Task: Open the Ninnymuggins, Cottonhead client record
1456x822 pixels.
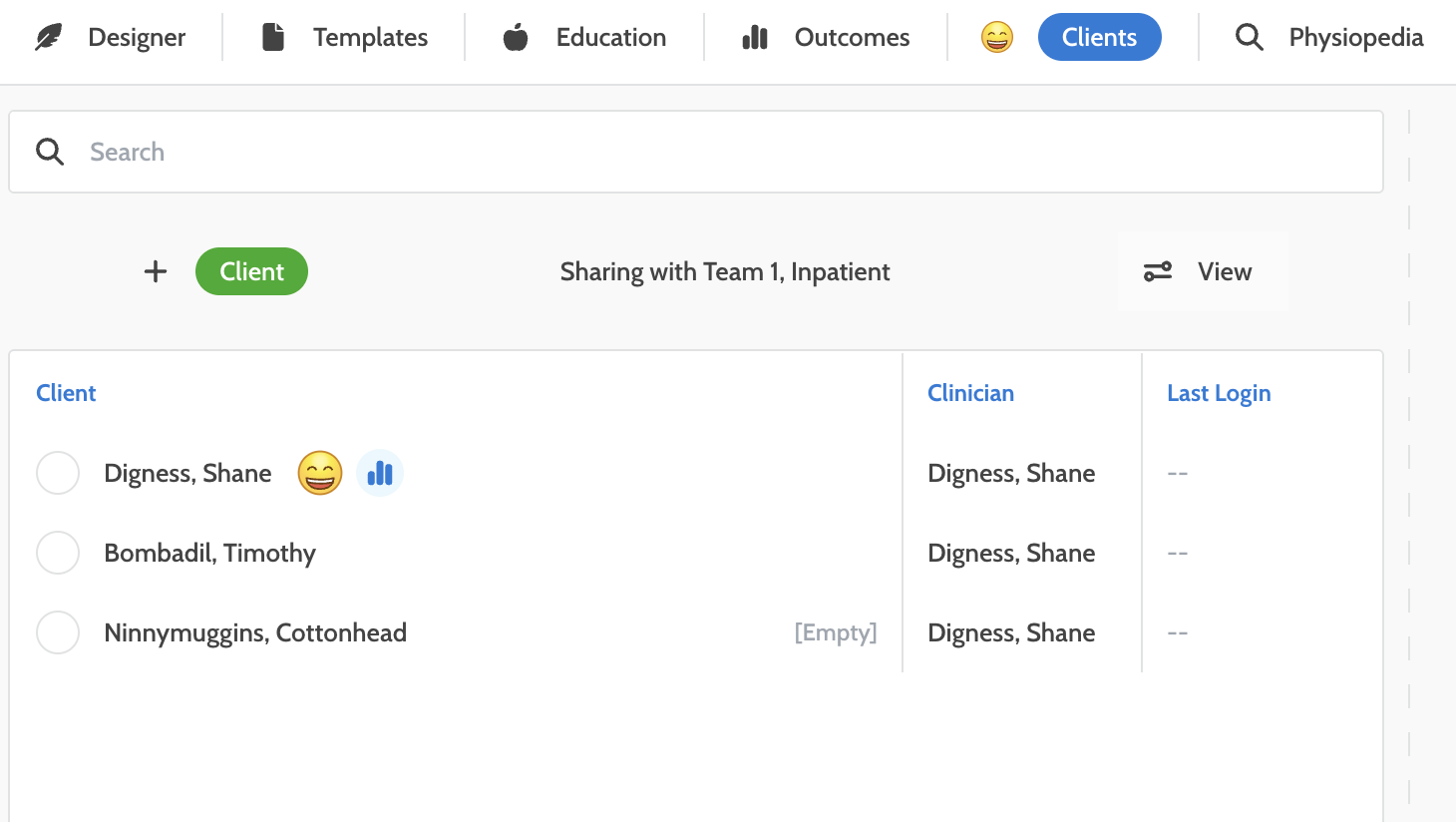Action: click(255, 632)
